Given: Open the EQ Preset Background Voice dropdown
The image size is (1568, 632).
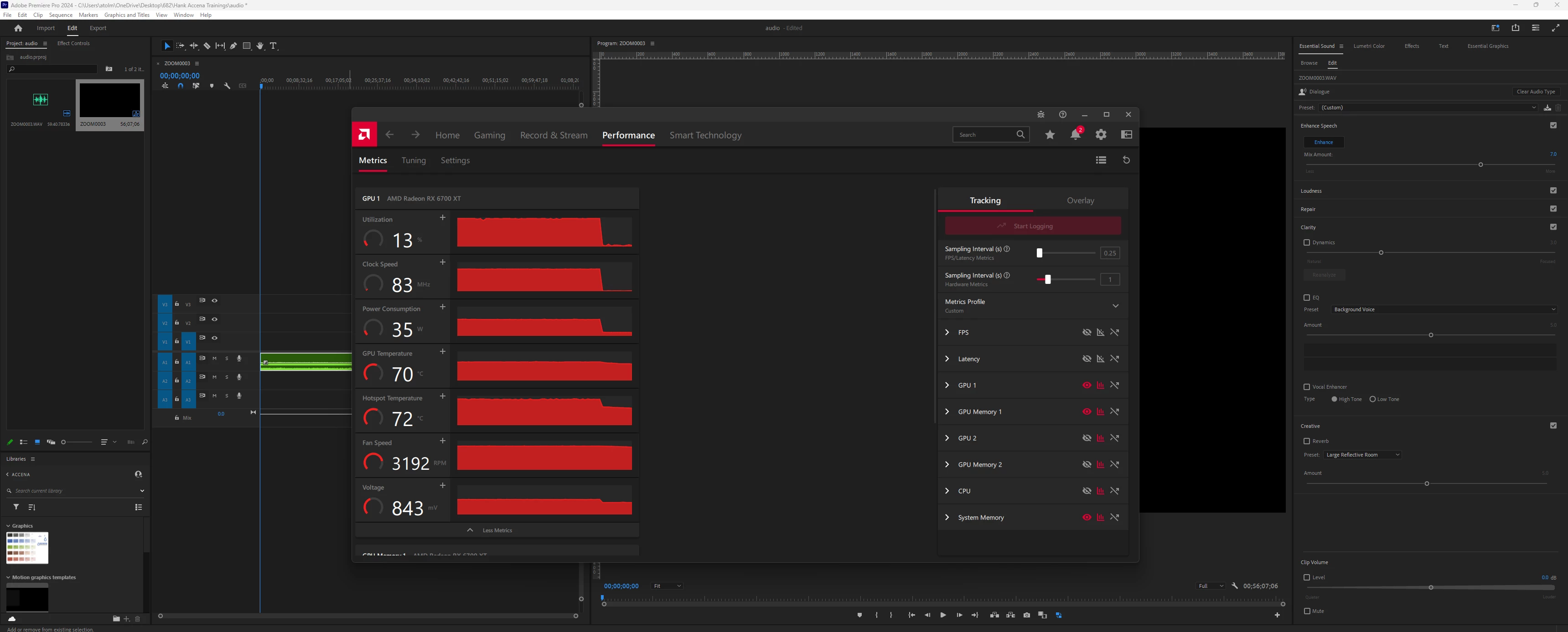Looking at the screenshot, I should tap(1443, 309).
